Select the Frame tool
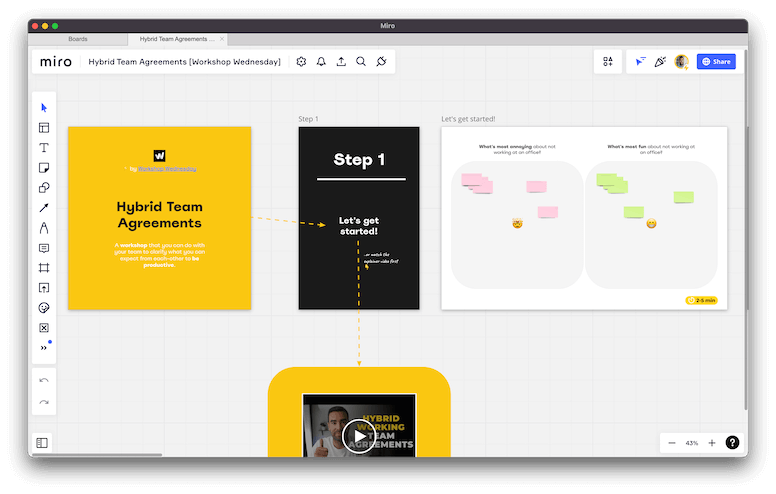This screenshot has width=776, height=494. coord(44,268)
